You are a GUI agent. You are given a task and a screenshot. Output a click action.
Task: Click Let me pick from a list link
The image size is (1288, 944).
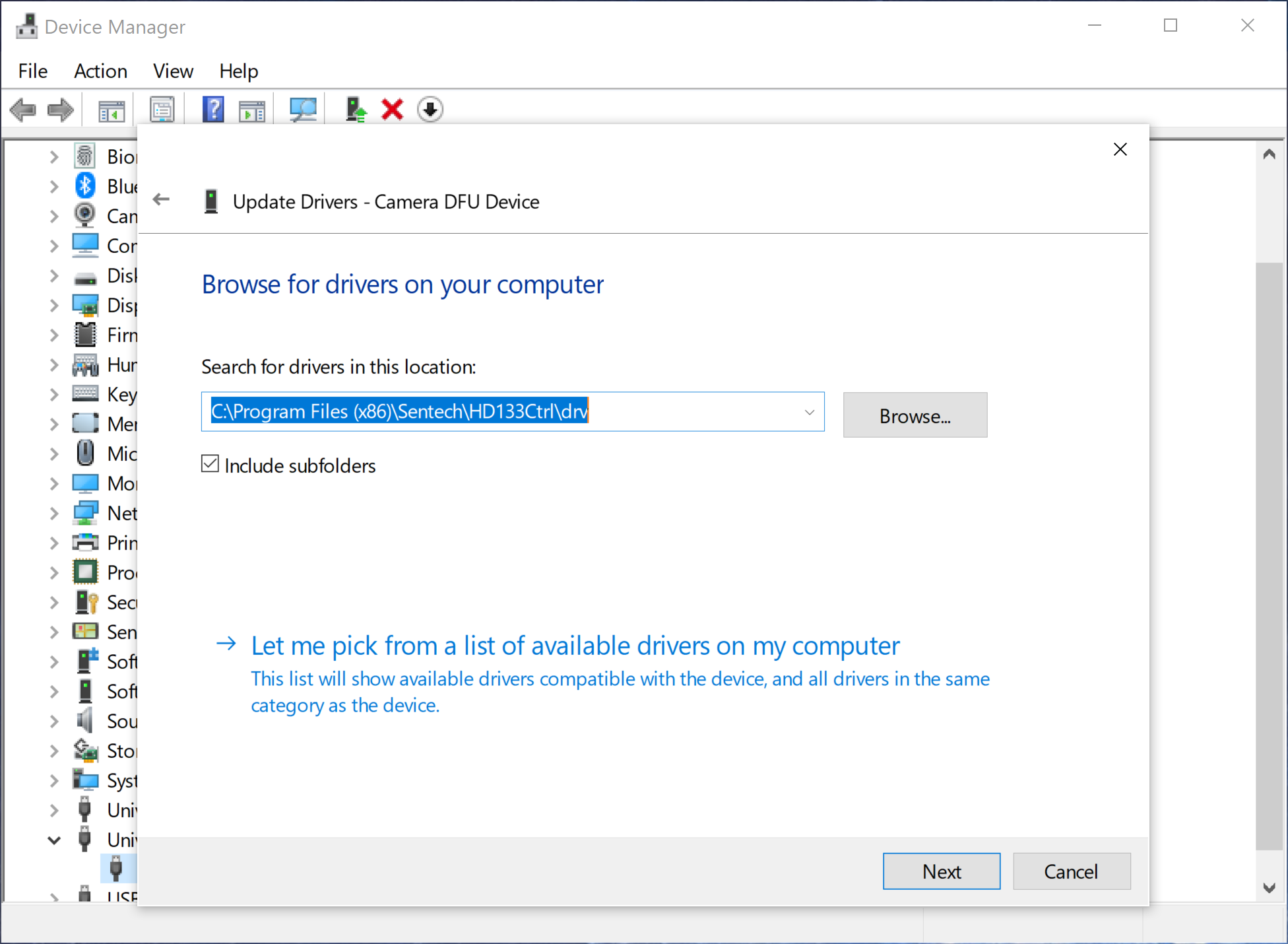coord(575,646)
